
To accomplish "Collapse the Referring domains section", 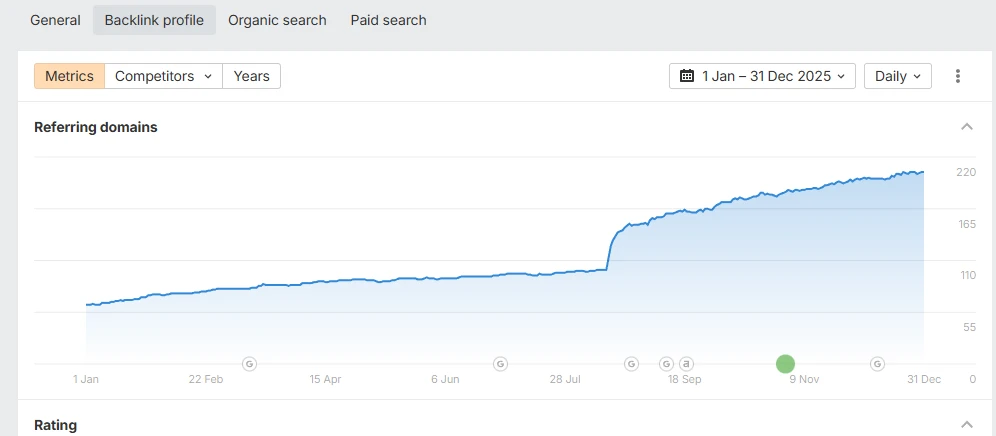I will pos(967,126).
